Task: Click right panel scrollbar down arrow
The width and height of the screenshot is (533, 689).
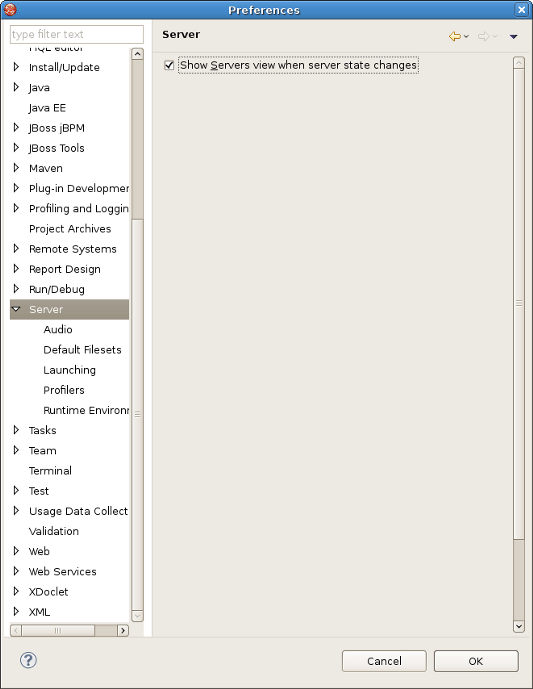Action: 519,626
